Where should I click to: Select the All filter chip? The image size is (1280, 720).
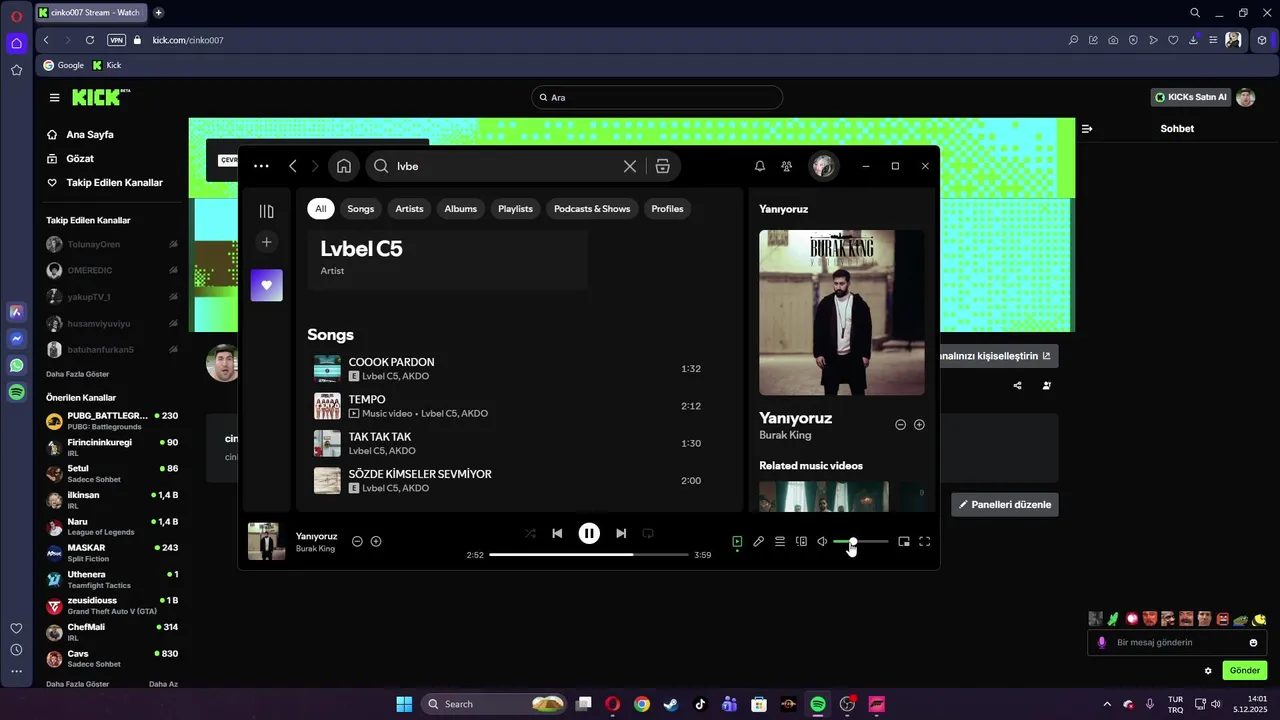tap(320, 208)
